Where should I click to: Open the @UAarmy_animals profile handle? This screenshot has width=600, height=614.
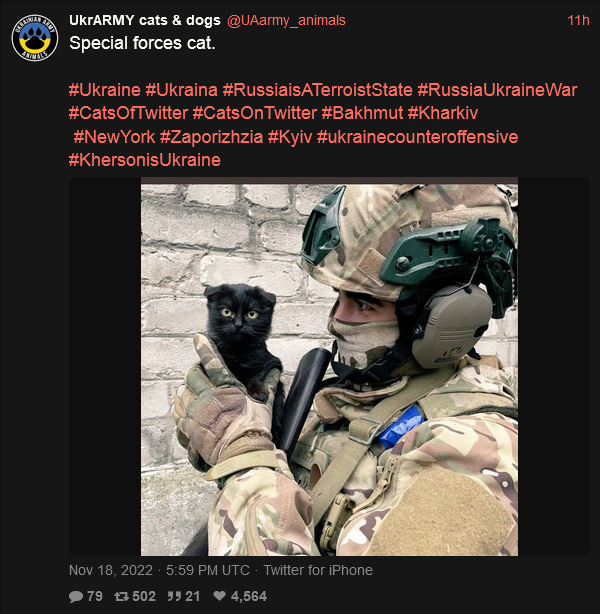pyautogui.click(x=286, y=20)
